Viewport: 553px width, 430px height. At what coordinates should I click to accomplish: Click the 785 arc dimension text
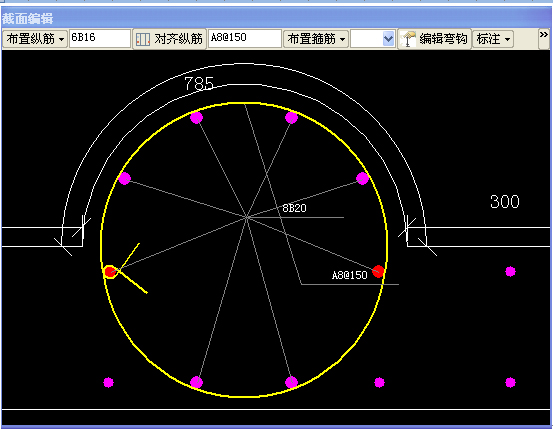tap(199, 84)
